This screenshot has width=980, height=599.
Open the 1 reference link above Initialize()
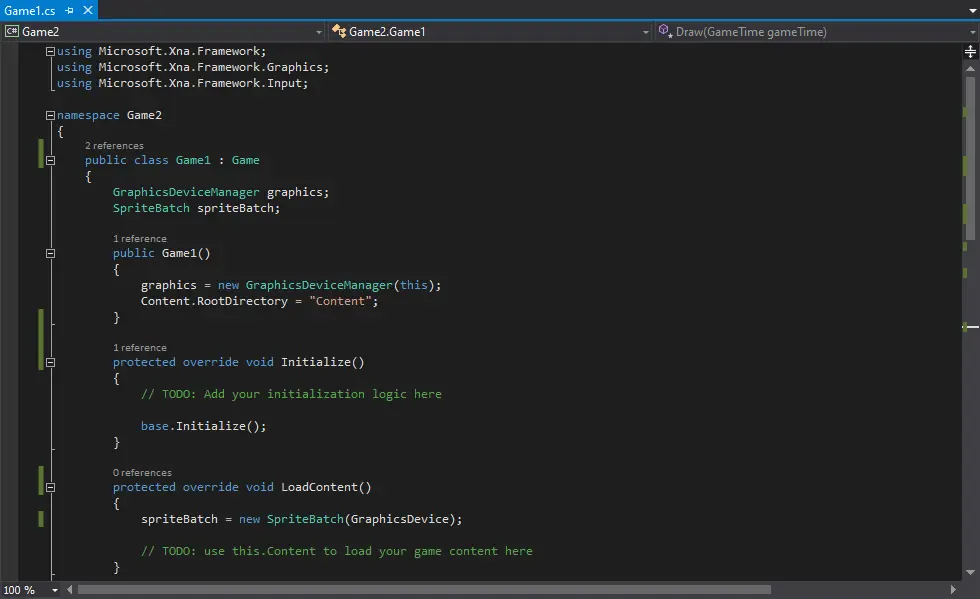140,348
